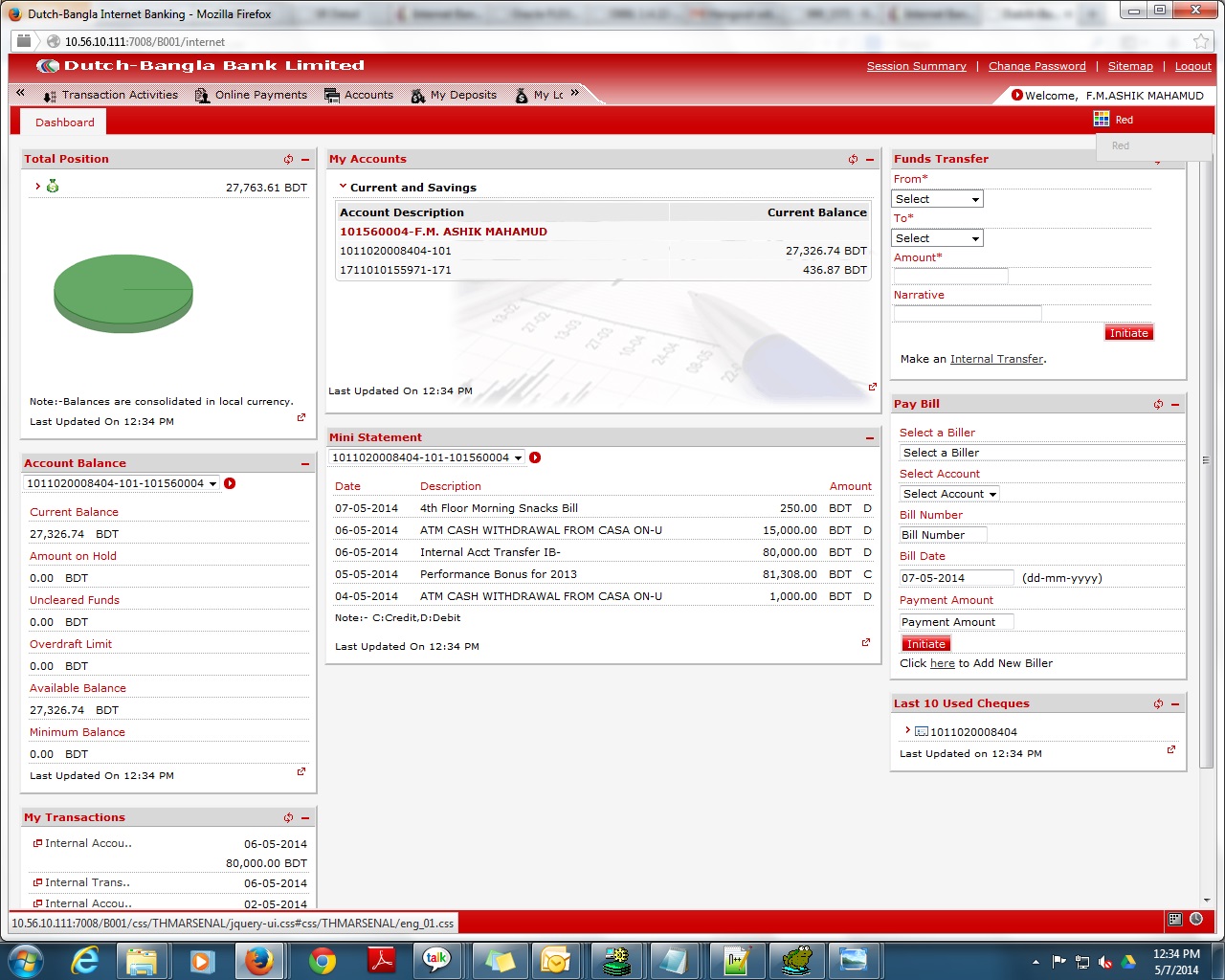Viewport: 1225px width, 980px height.
Task: Open Total Position details popup icon
Action: coord(301,417)
